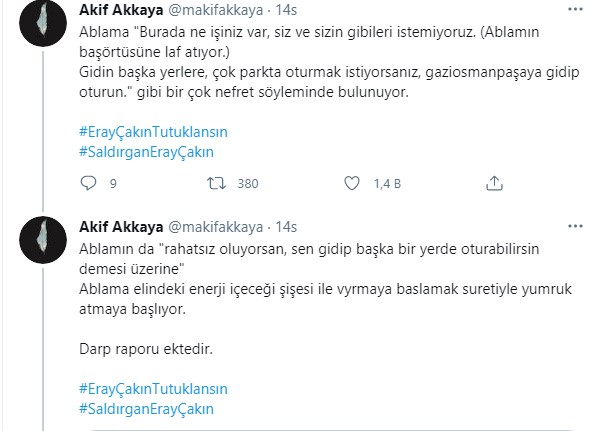Open the Akif Akkaya name on second tweet
This screenshot has width=600, height=431.
(x=114, y=227)
